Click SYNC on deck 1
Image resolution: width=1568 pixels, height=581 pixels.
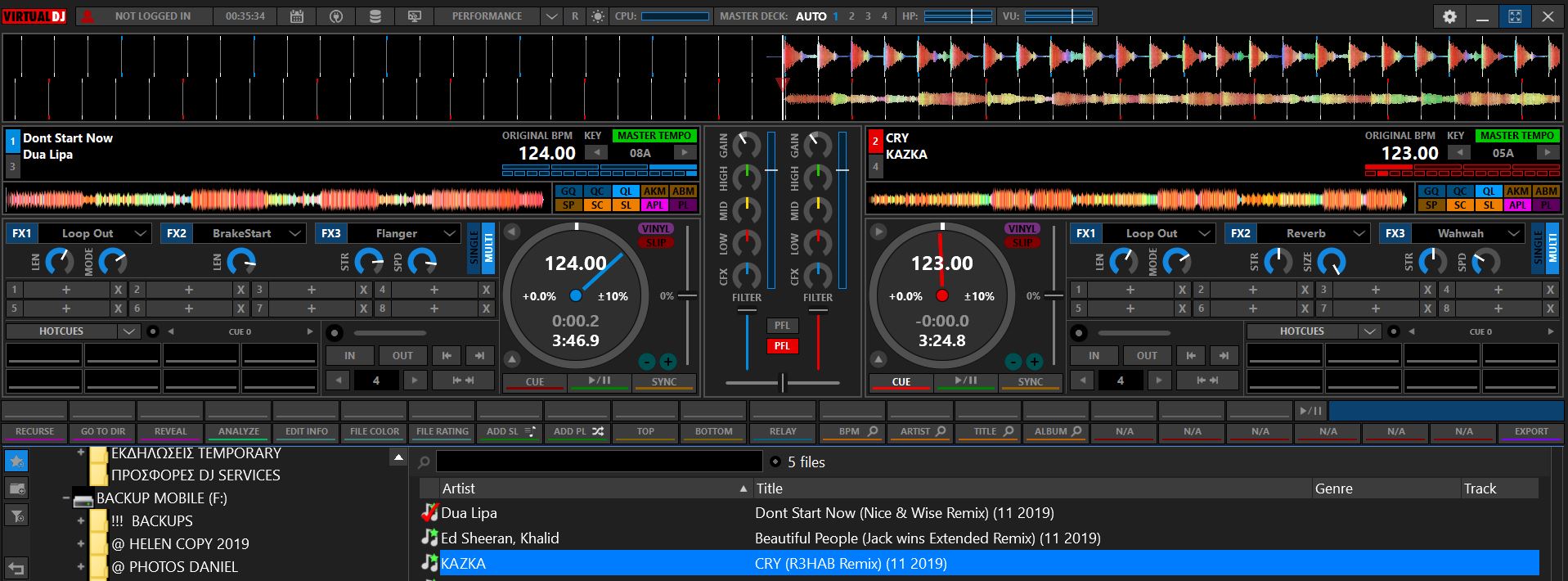point(664,381)
